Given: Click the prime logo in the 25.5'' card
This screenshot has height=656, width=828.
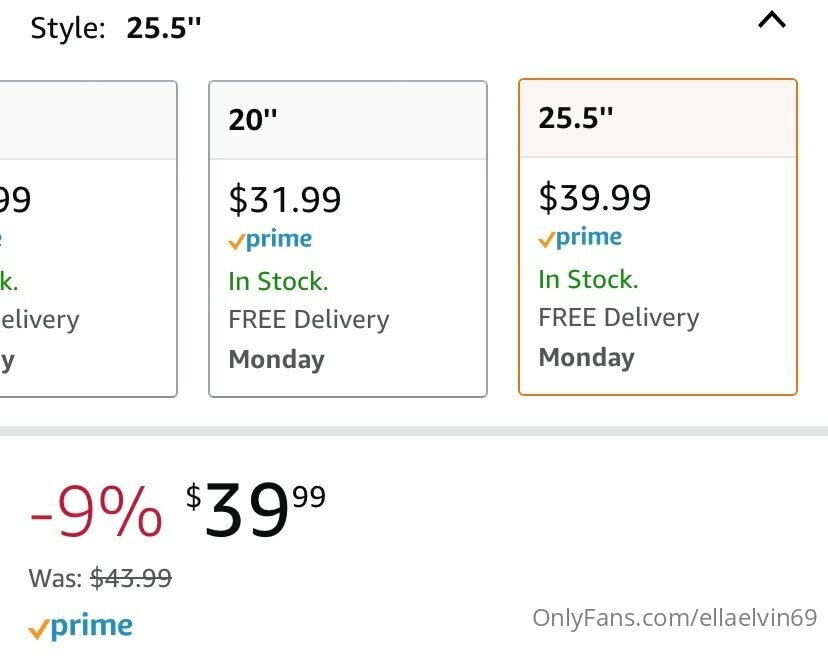Looking at the screenshot, I should click(580, 238).
